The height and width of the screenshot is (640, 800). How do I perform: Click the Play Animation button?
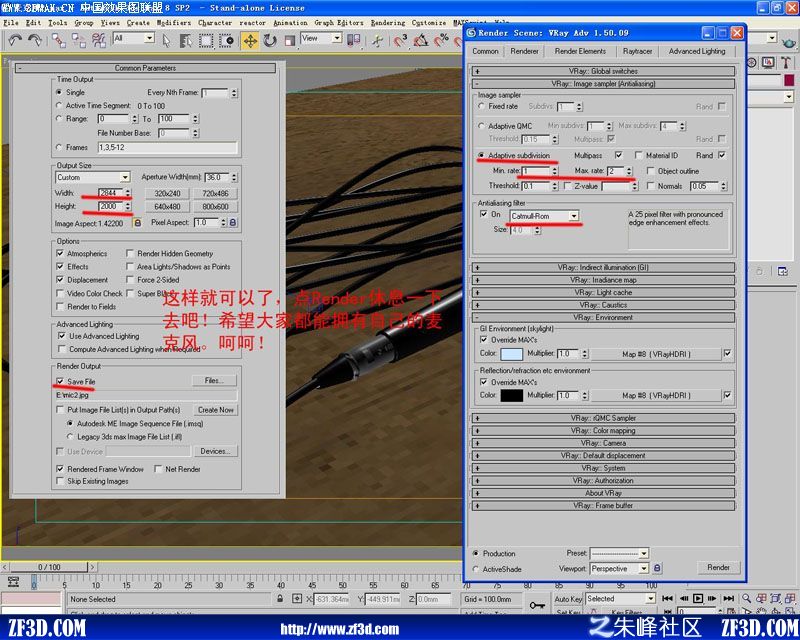point(698,598)
